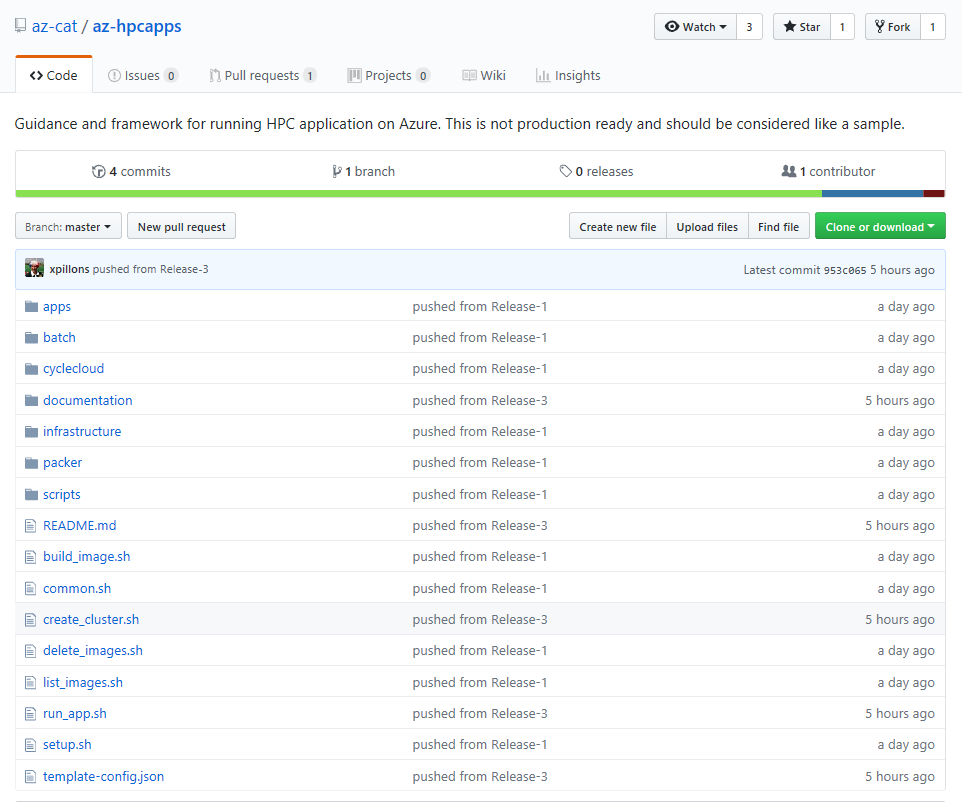Open the README.md file link

tap(80, 525)
